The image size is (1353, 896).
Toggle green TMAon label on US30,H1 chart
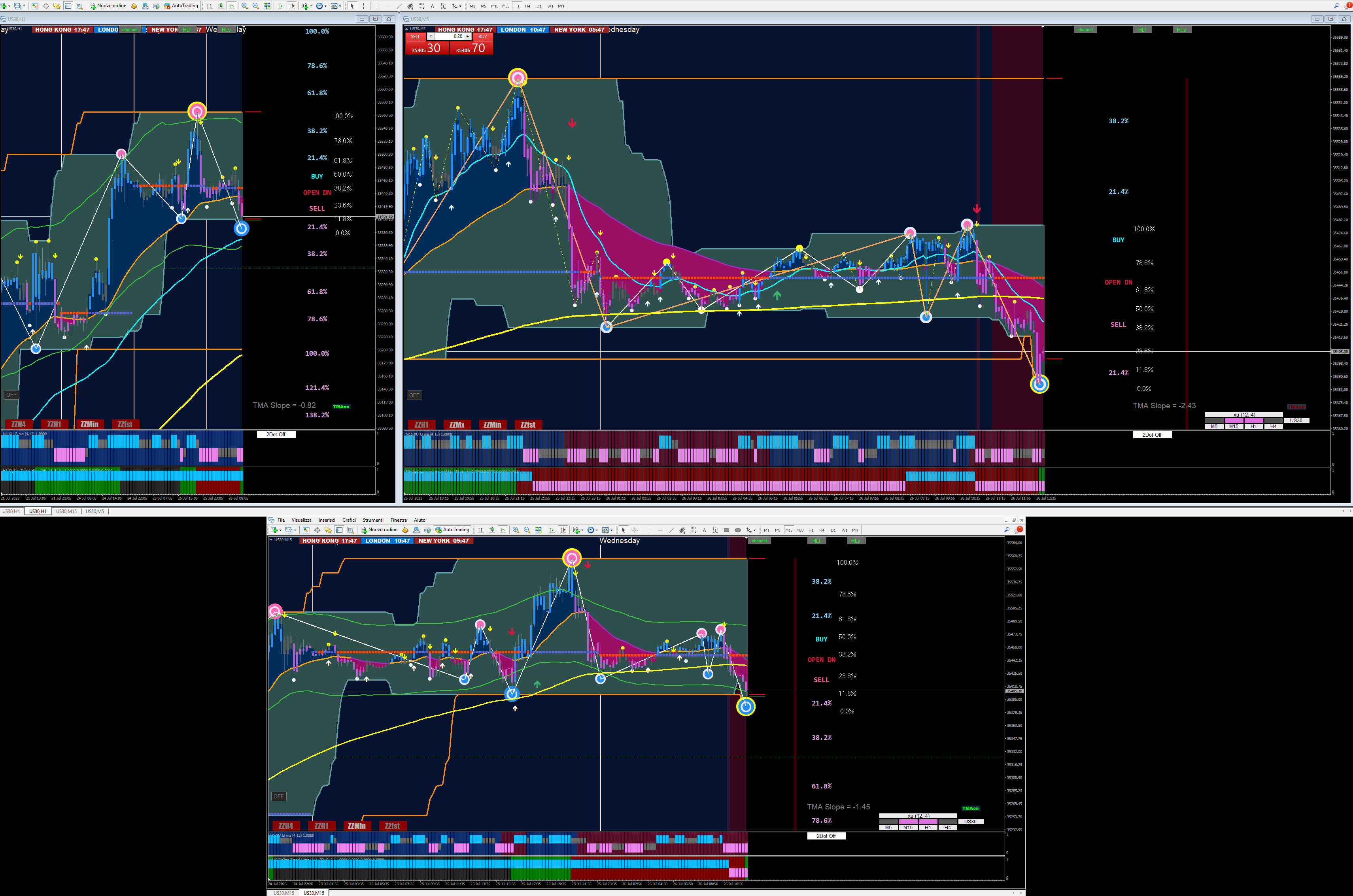[x=341, y=407]
